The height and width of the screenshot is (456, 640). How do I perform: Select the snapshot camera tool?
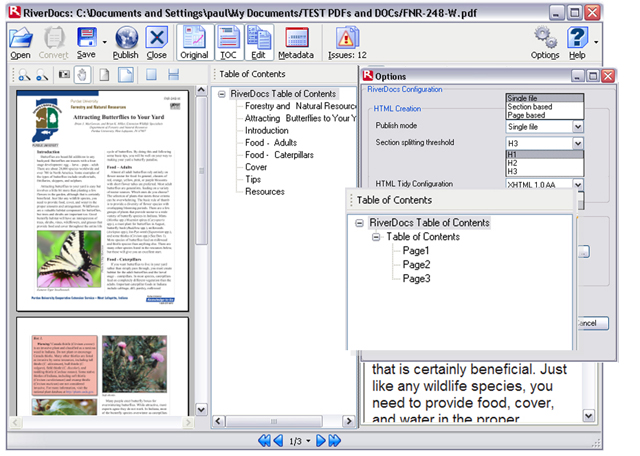[64, 75]
